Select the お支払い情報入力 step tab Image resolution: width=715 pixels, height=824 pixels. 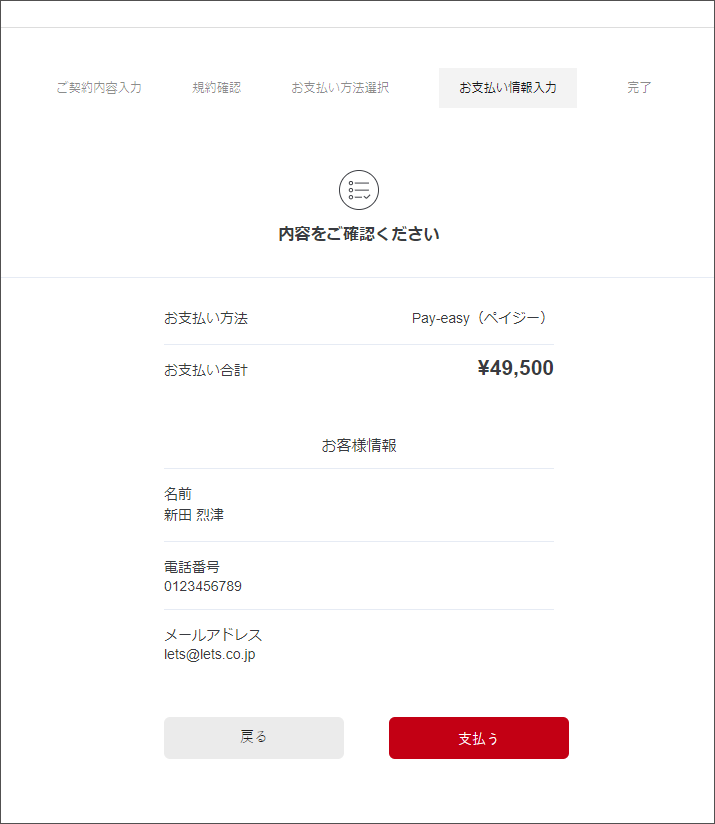[x=508, y=88]
